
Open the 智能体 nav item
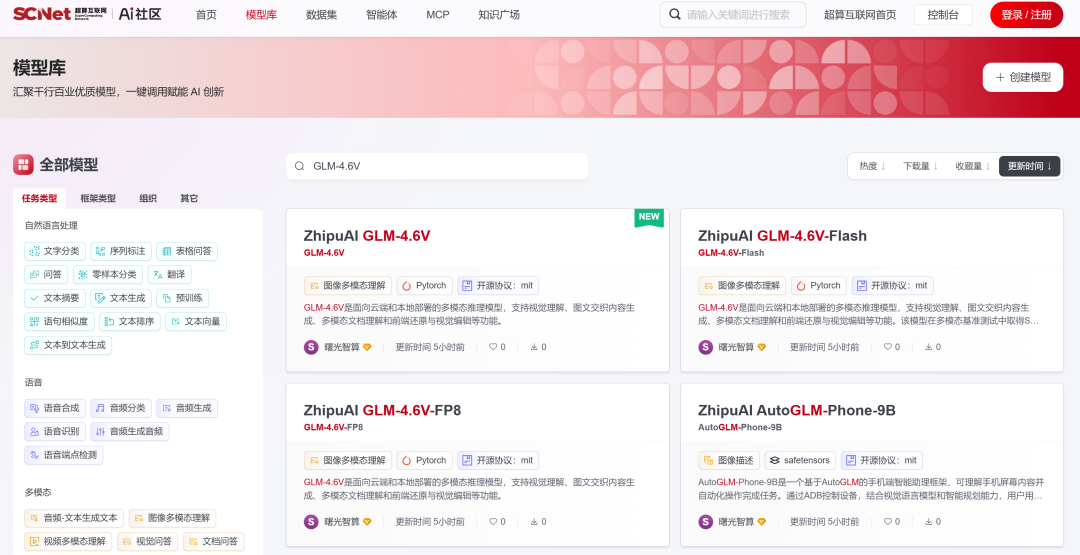[x=382, y=14]
